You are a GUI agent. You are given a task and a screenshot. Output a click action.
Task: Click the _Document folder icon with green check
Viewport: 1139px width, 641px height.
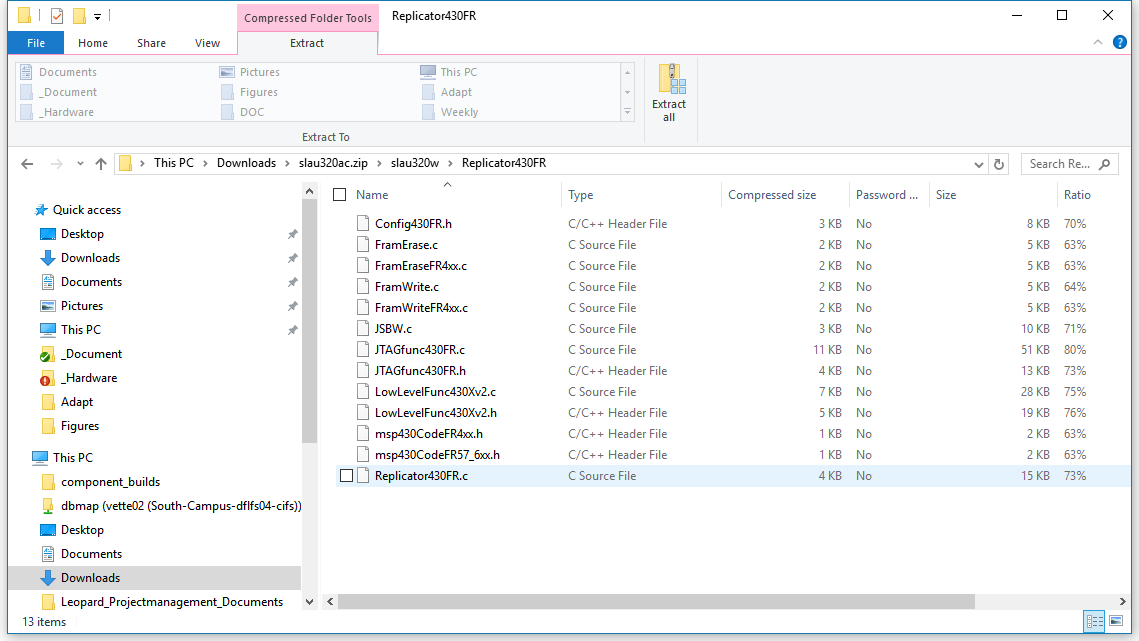tap(47, 355)
